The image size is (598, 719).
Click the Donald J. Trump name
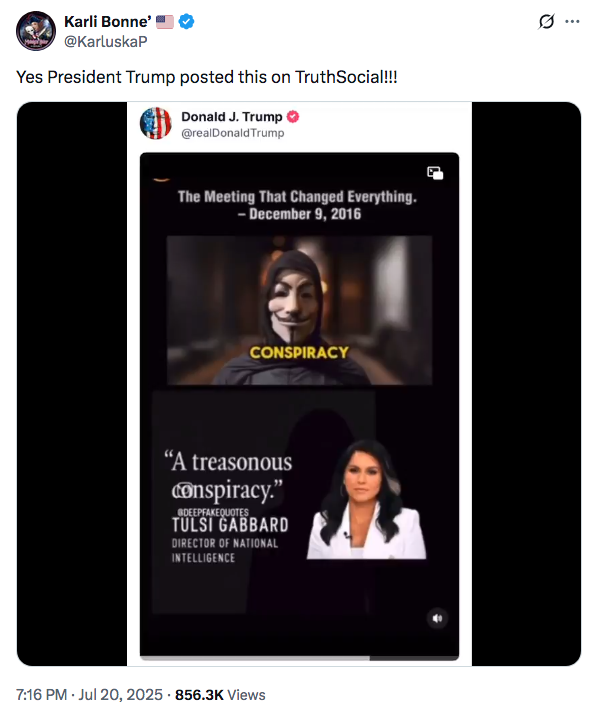[x=232, y=117]
